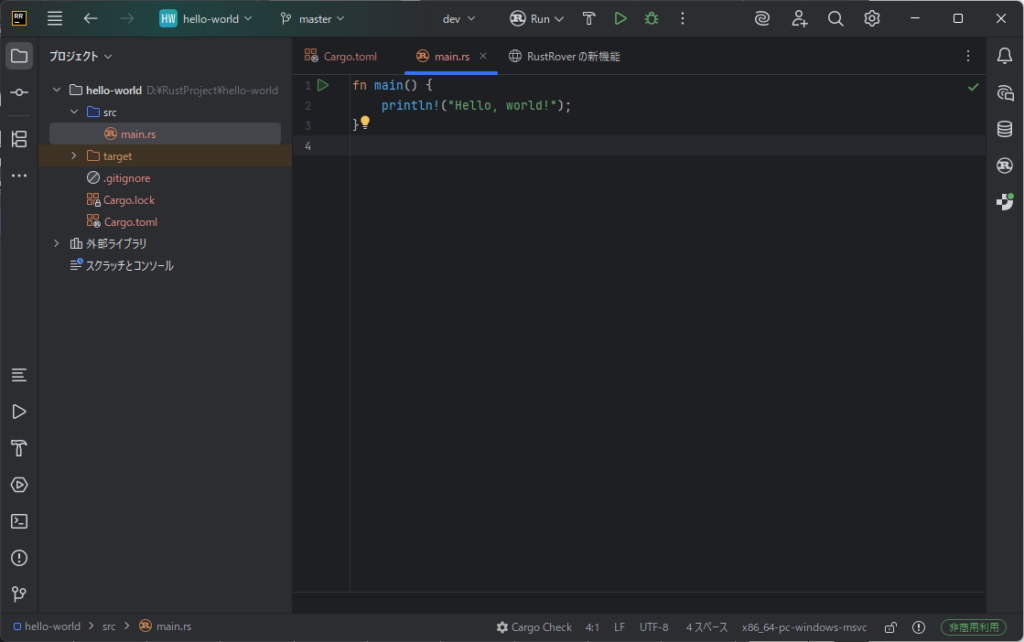Open the Problems tool window
Screen dimensions: 1024x642
pyautogui.click(x=19, y=558)
